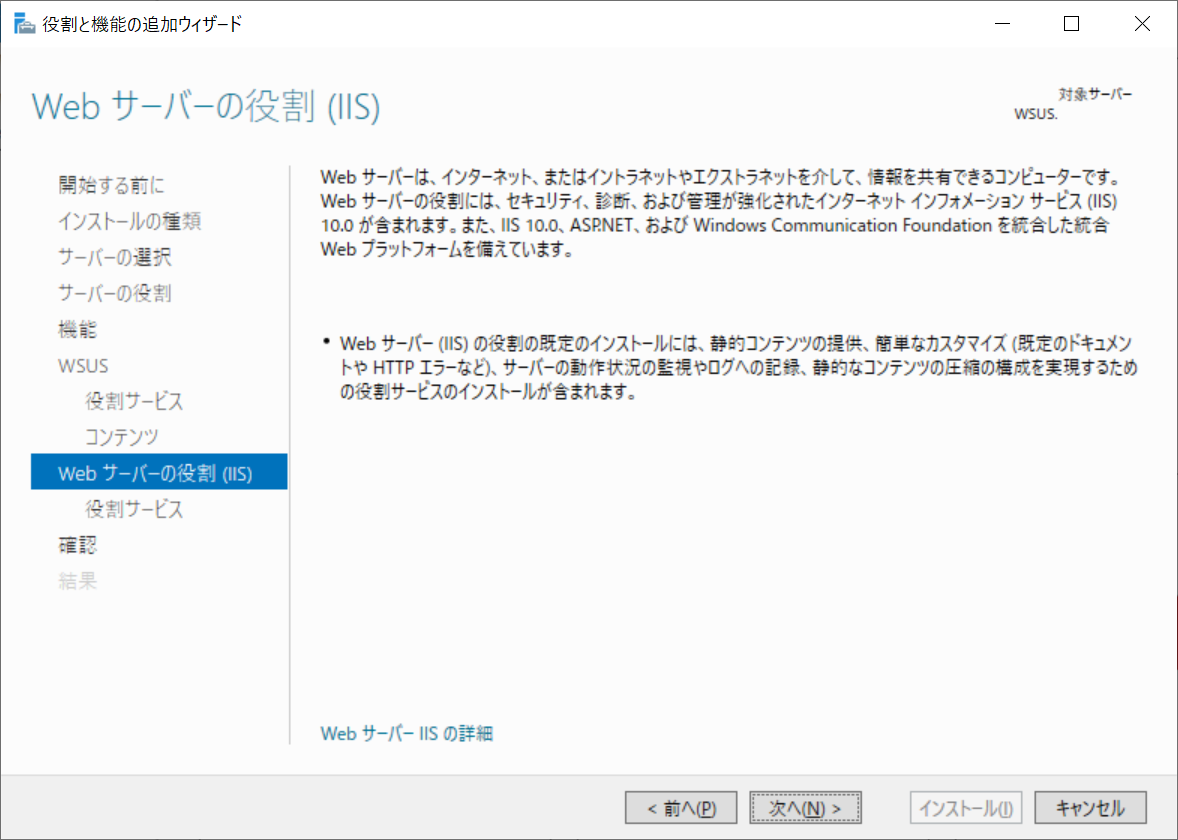Select インストールの種類 in sidebar
The height and width of the screenshot is (840, 1178).
coord(129,221)
